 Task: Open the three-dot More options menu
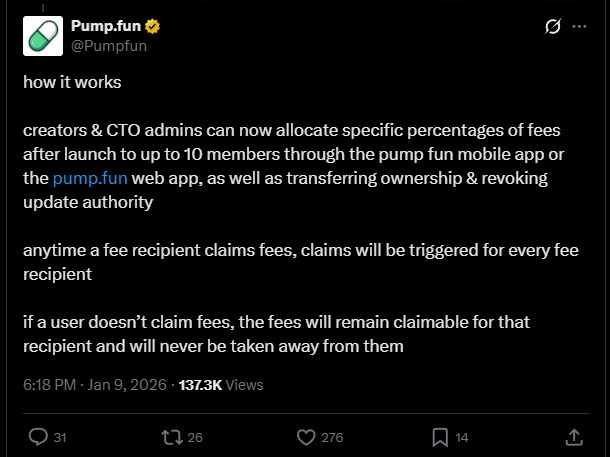pos(579,26)
